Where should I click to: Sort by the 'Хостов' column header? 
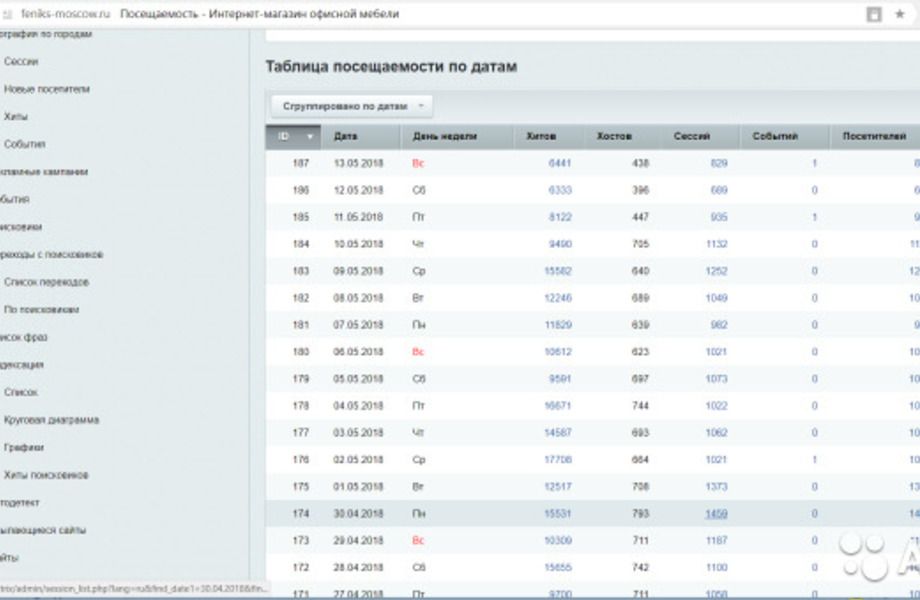point(614,136)
